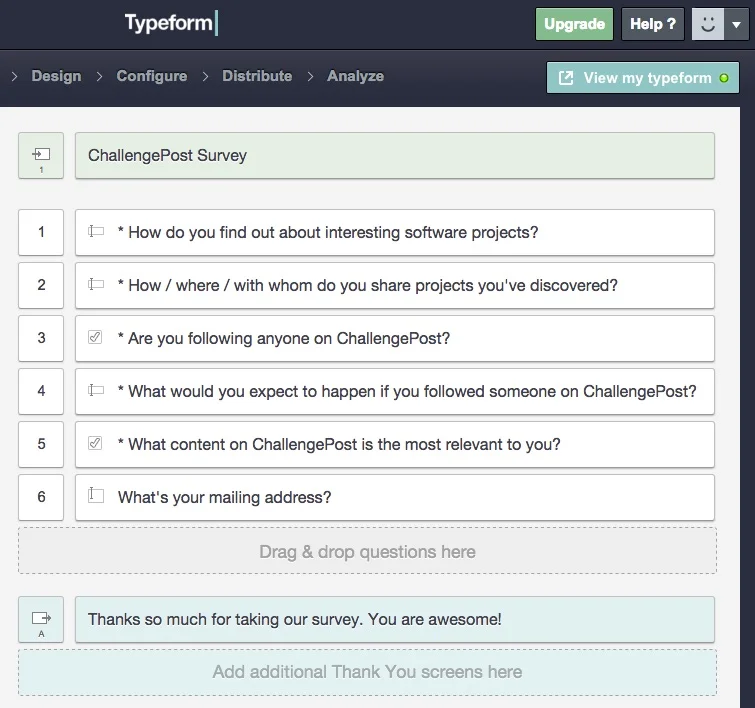Screen dimensions: 755x708
Task: Open question 'Are you following anyone on ChallengePost?'
Action: click(x=395, y=338)
